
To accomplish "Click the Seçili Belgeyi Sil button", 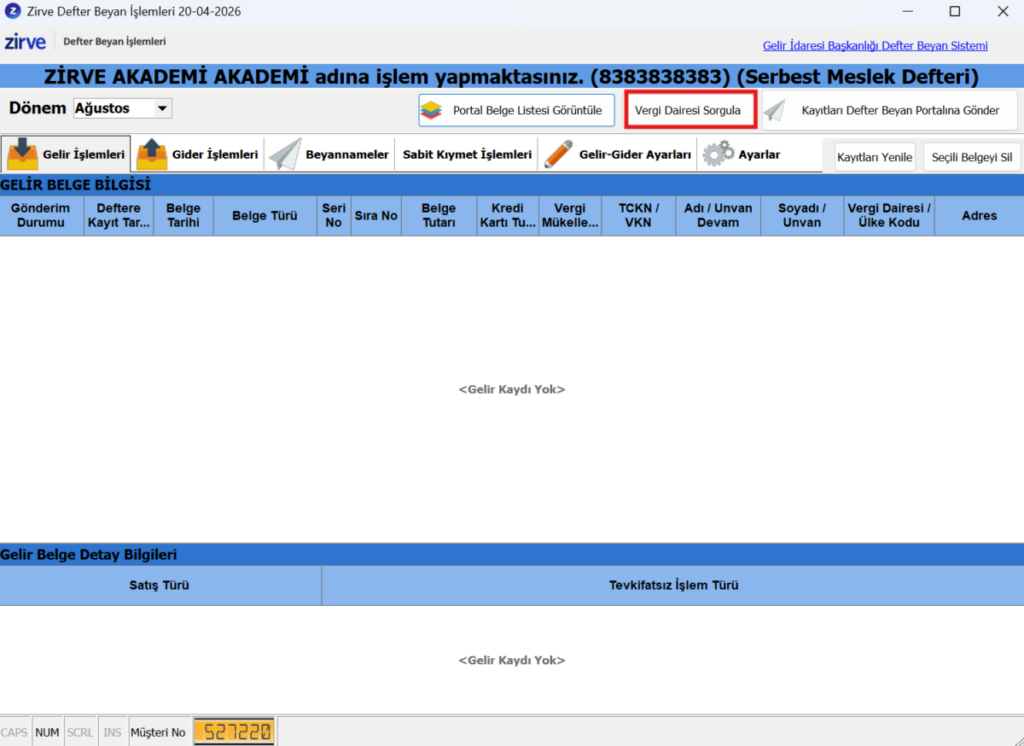I will point(972,157).
